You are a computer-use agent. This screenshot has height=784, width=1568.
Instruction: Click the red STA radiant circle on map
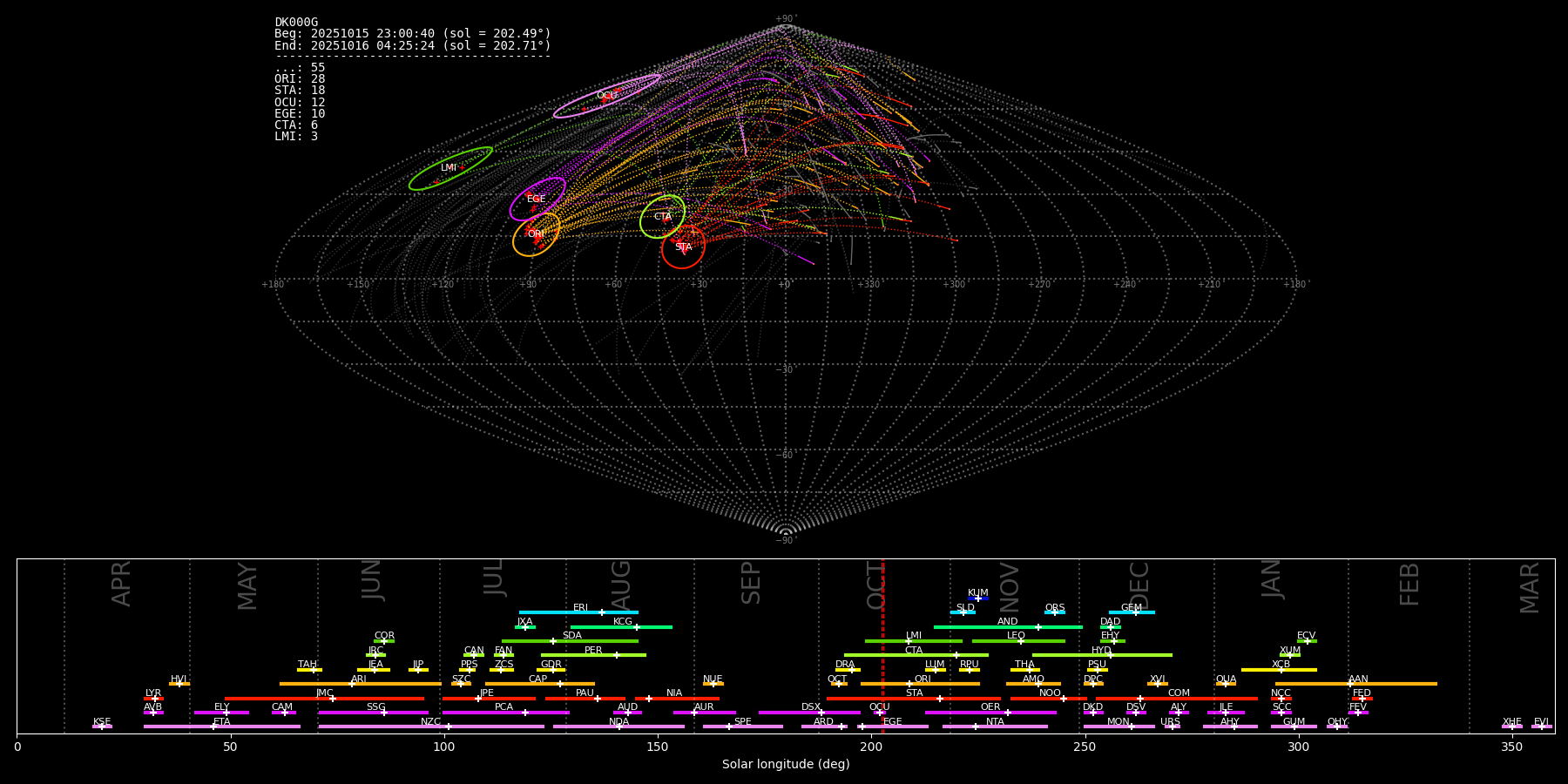tap(683, 247)
